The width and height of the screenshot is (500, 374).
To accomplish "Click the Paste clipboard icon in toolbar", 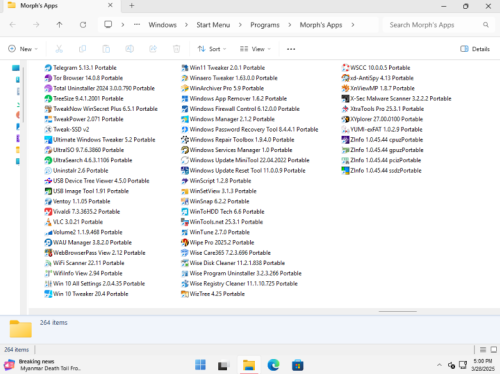I will (106, 49).
